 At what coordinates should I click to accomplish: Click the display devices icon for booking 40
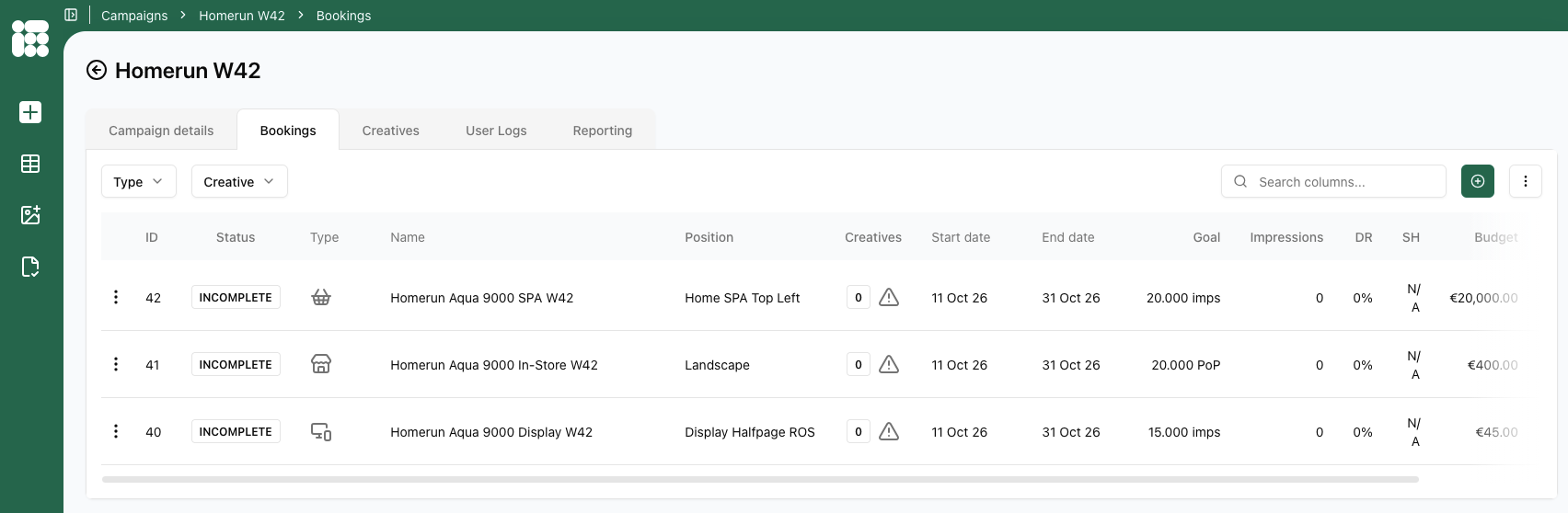click(x=321, y=431)
